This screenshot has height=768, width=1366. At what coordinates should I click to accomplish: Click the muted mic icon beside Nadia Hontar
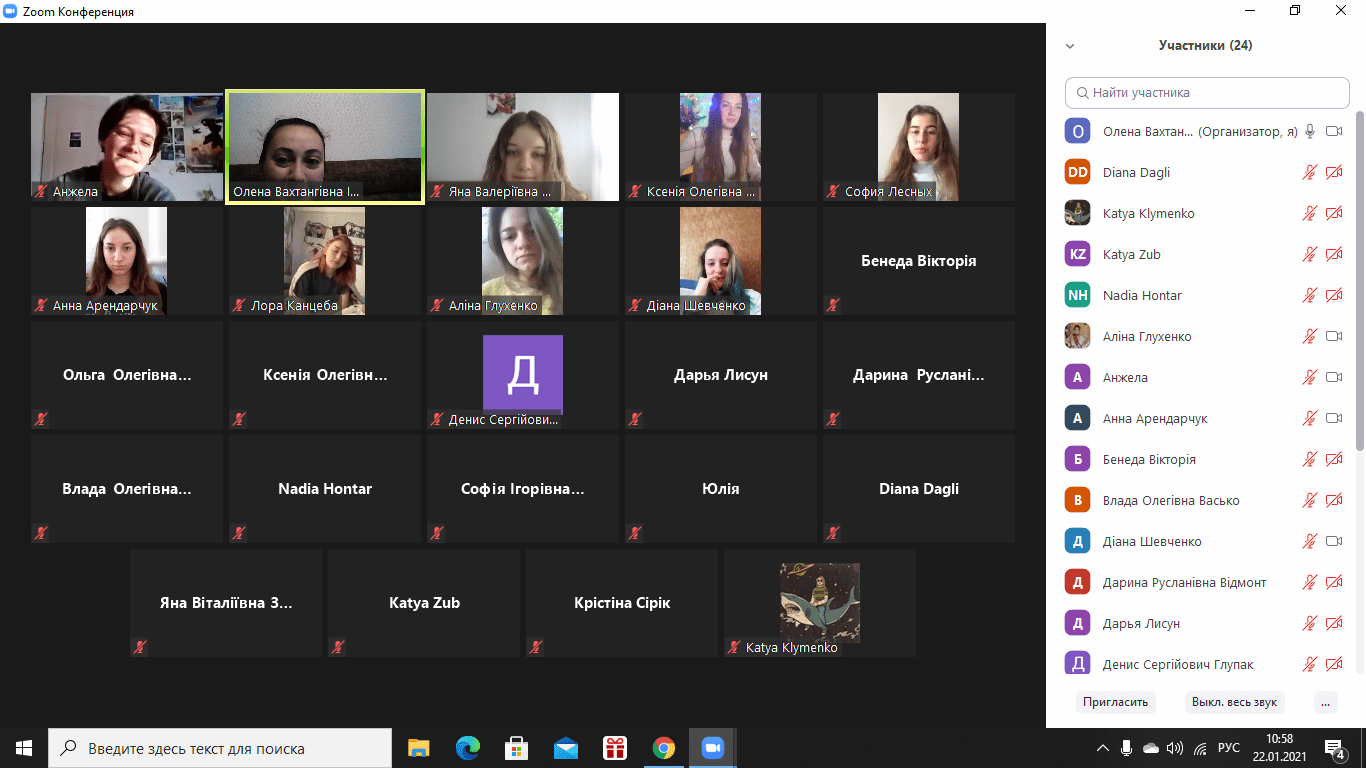[x=1310, y=295]
